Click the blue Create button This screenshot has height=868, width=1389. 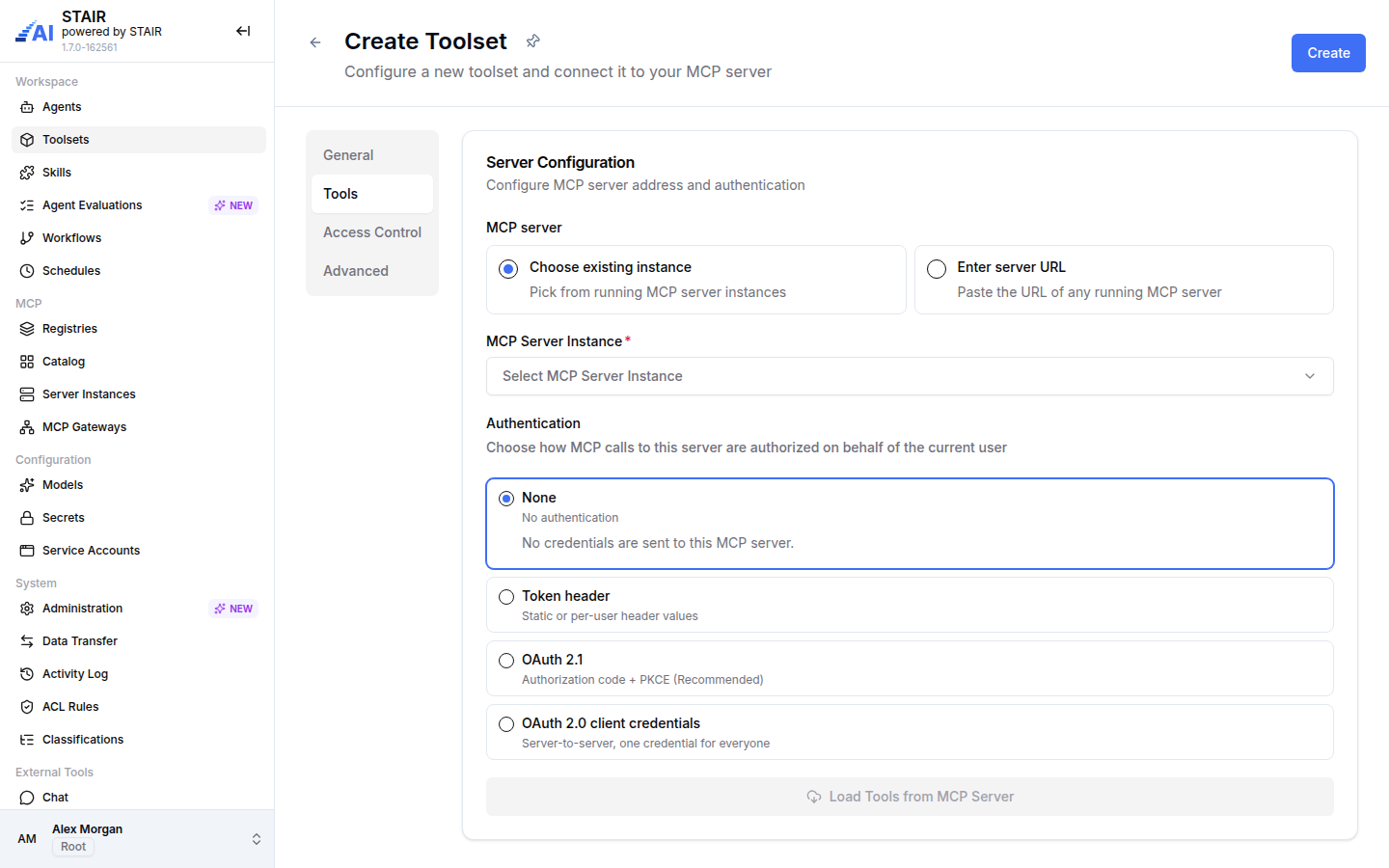pos(1328,53)
